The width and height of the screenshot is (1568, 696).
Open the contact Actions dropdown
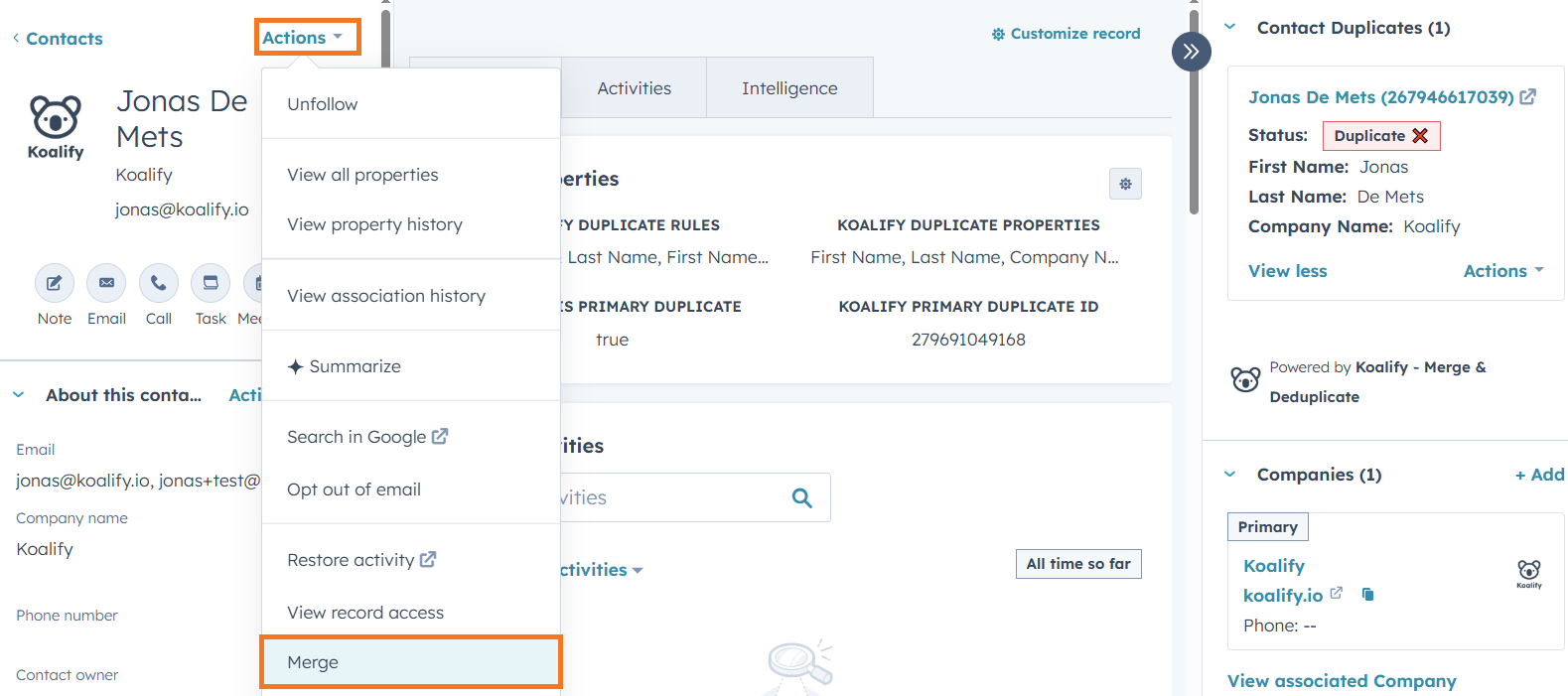(x=303, y=38)
